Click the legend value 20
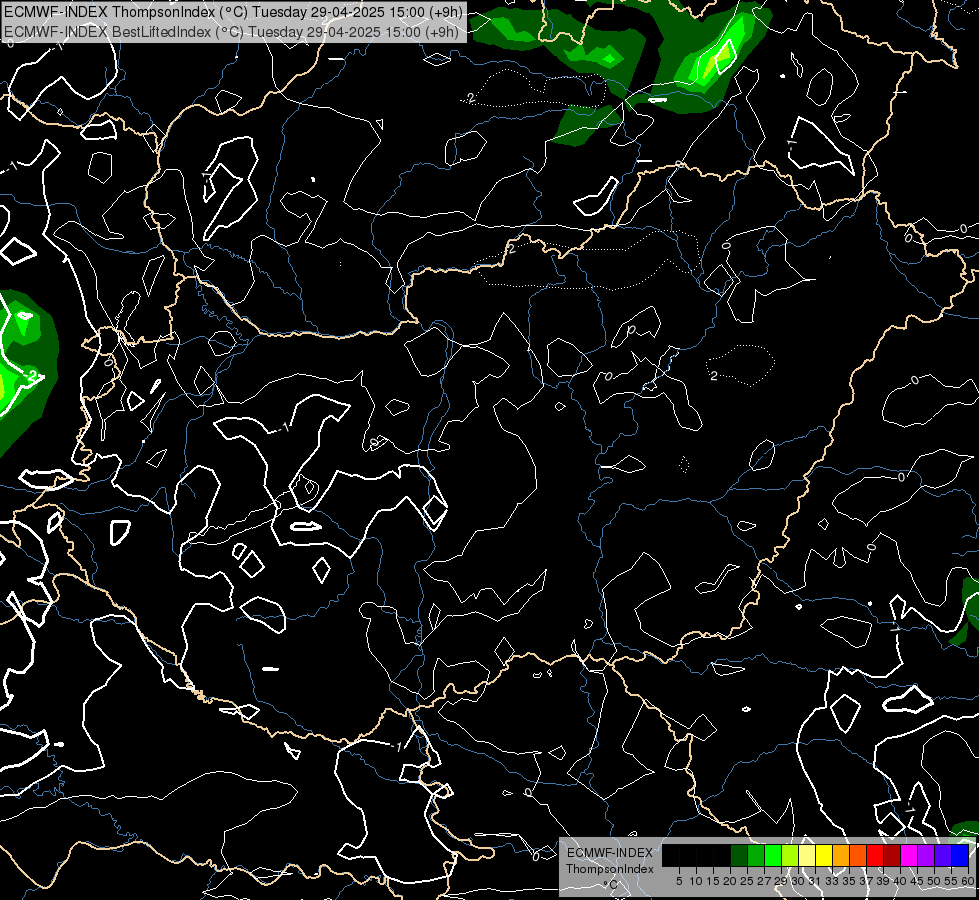979x900 pixels. pos(731,881)
